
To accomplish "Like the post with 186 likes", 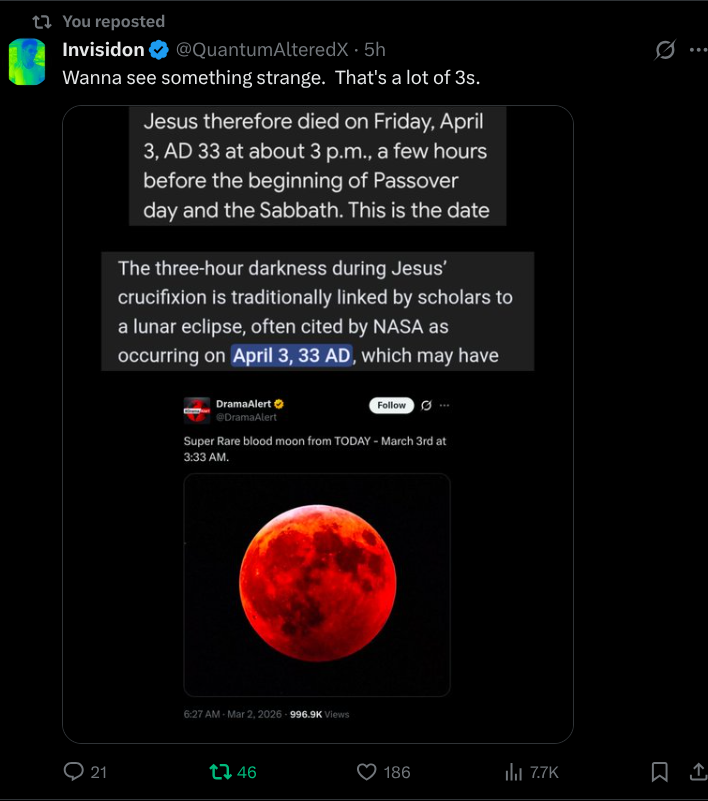I will (x=367, y=772).
